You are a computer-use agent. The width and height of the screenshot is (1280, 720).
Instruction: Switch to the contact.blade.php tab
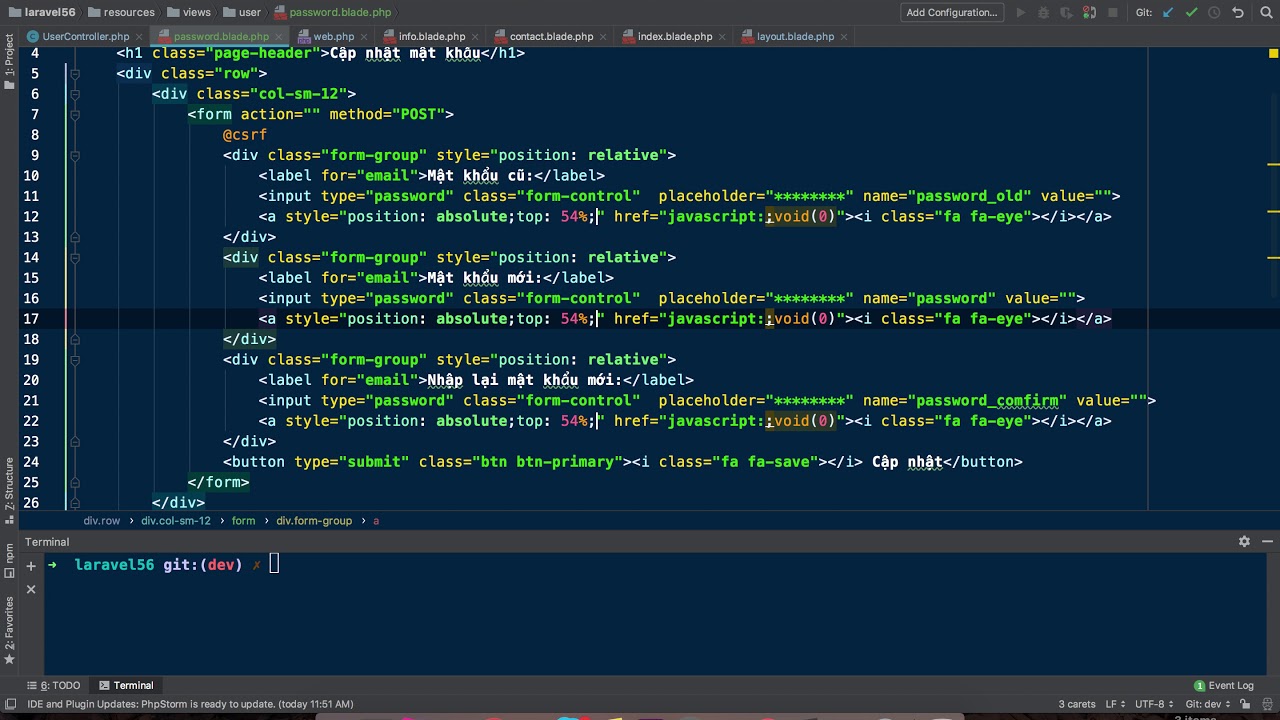click(x=551, y=37)
